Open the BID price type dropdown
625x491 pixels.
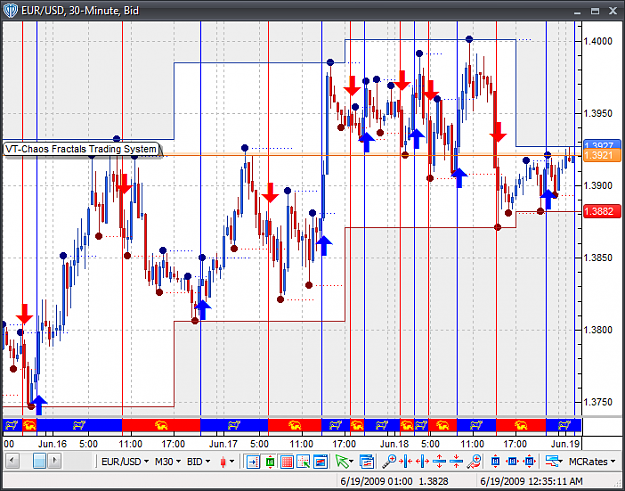click(199, 462)
